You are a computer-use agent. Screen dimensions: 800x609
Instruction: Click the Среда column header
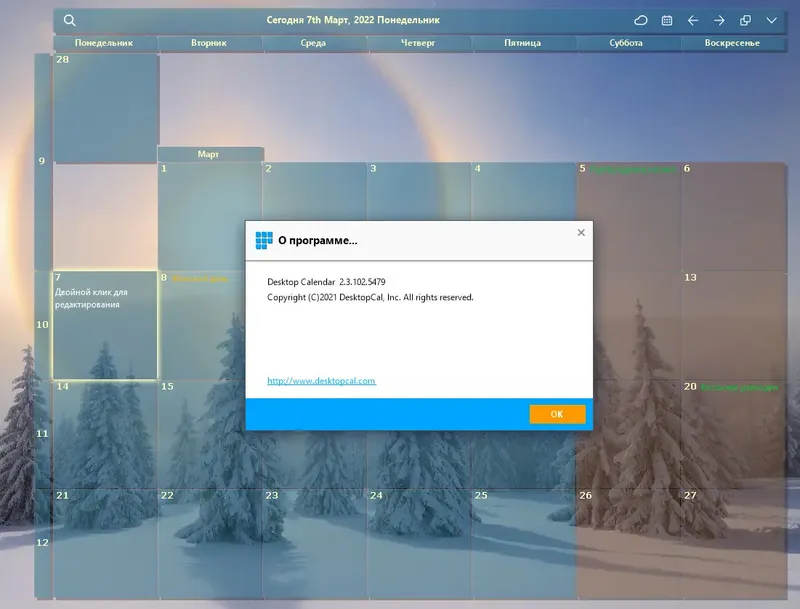(313, 43)
